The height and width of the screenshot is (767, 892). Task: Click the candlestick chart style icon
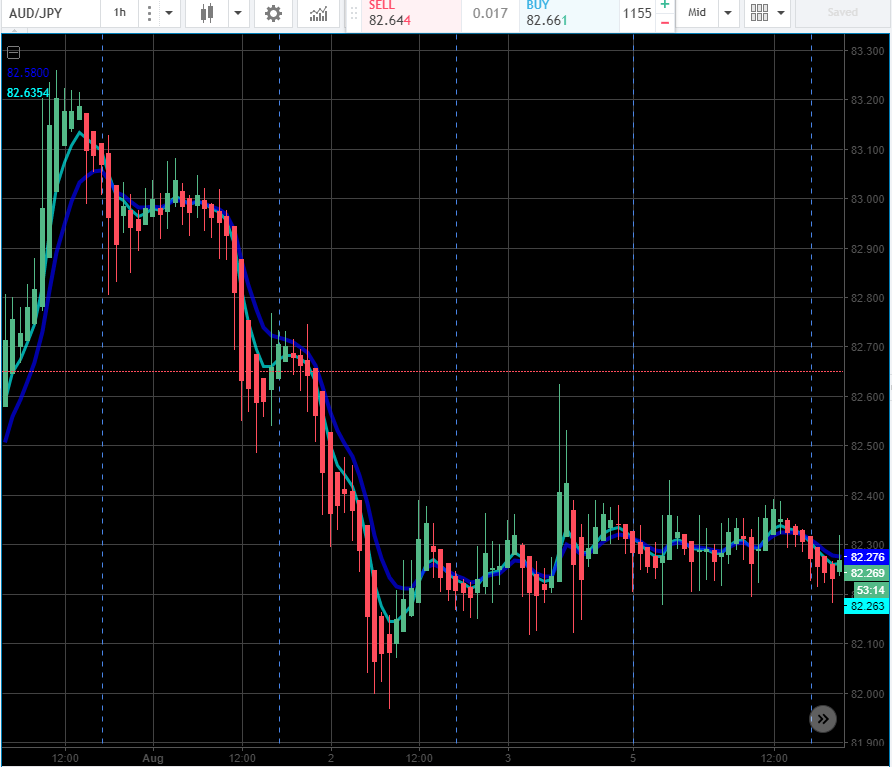pyautogui.click(x=207, y=14)
